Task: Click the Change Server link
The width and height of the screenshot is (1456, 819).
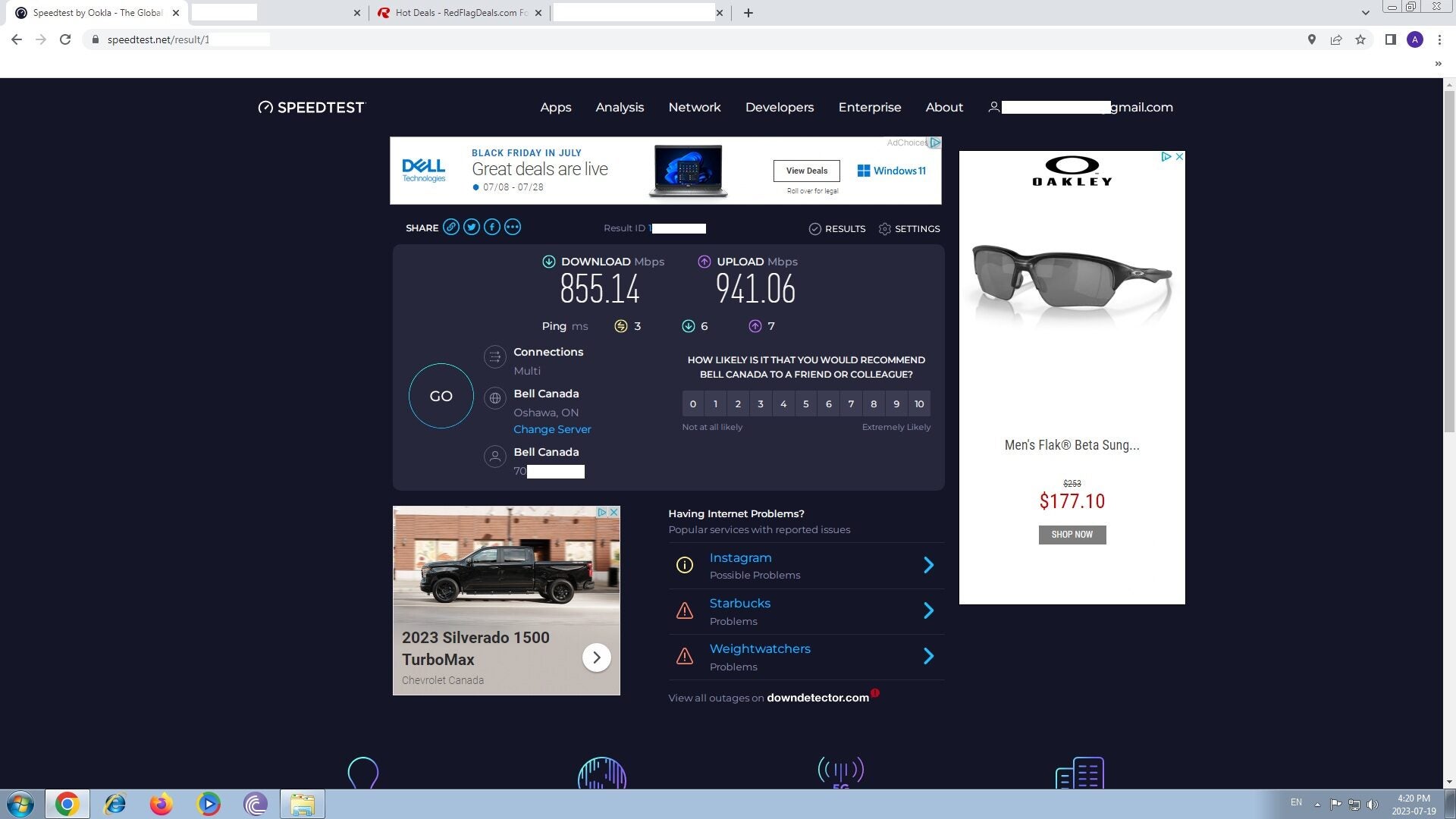Action: pos(552,429)
